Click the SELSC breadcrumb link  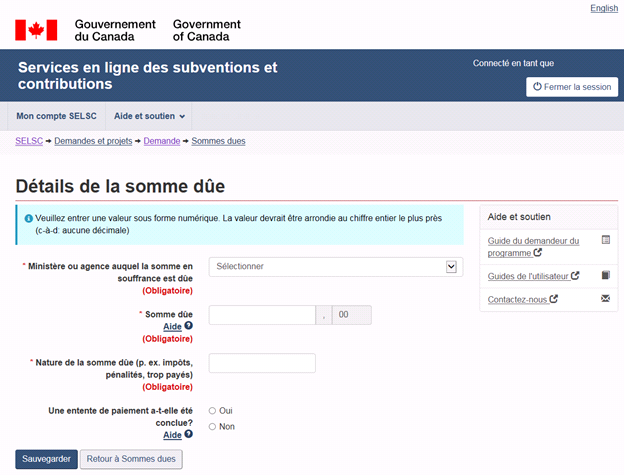[x=29, y=141]
